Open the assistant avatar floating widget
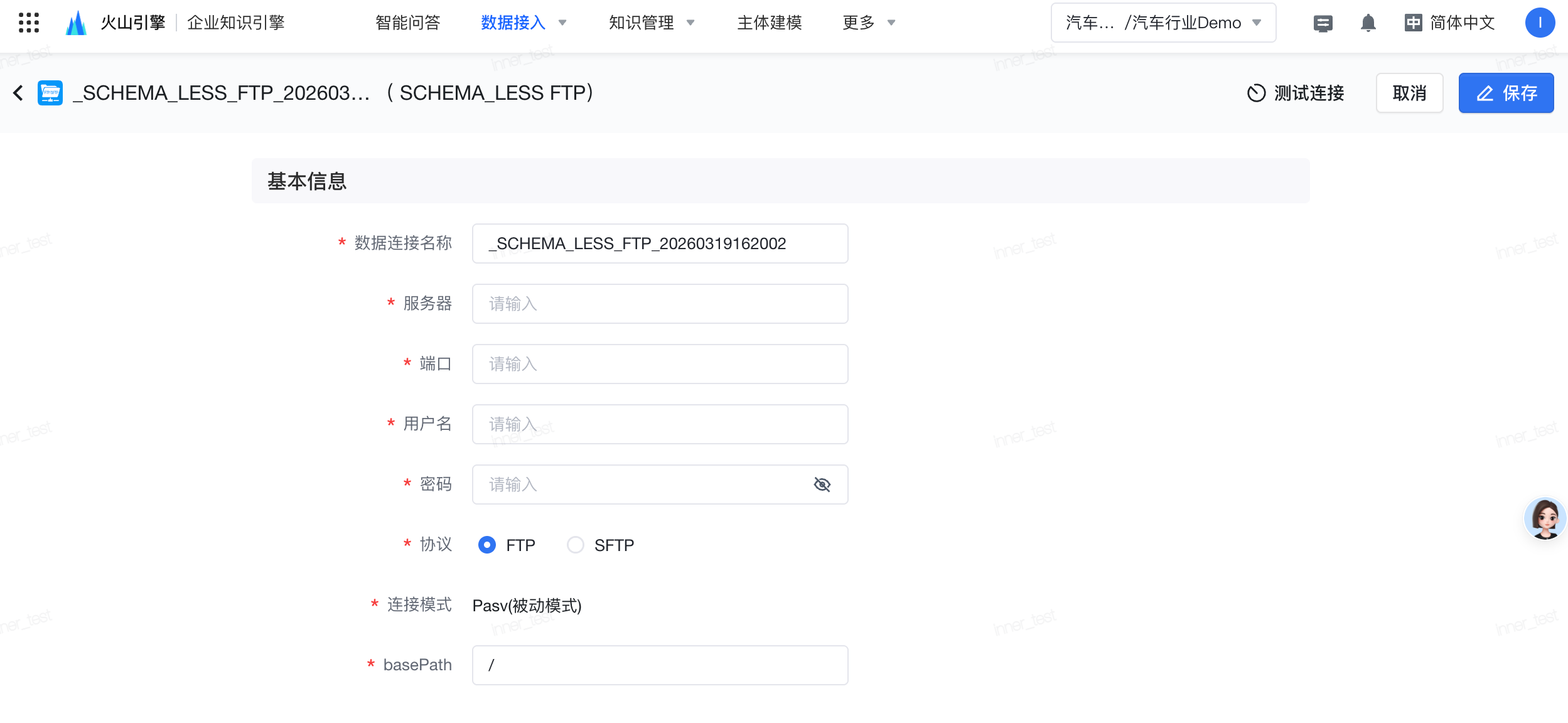The height and width of the screenshot is (723, 1568). click(x=1545, y=518)
